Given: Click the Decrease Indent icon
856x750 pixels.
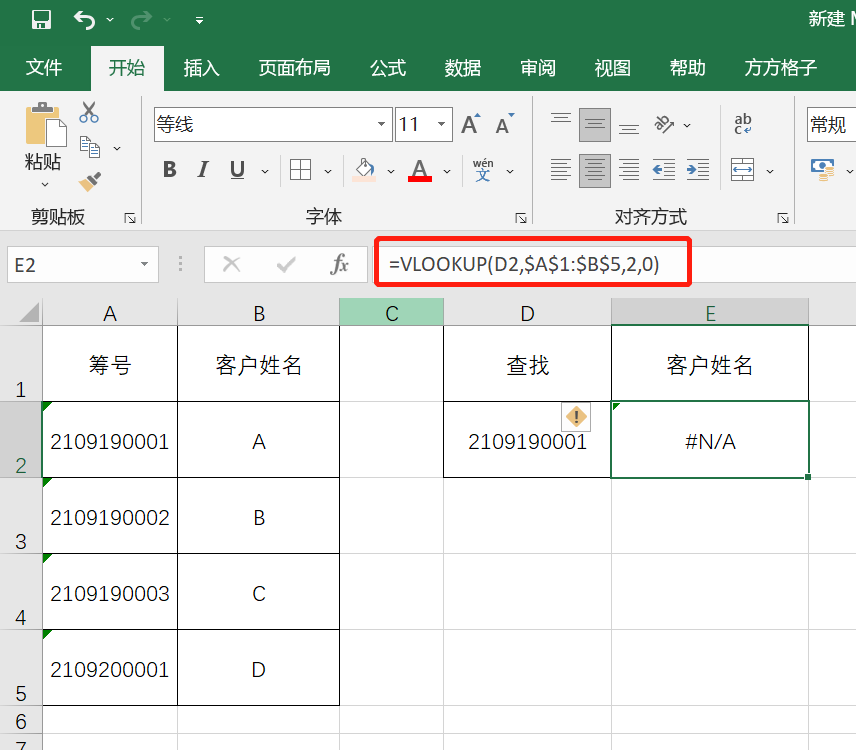Looking at the screenshot, I should tap(663, 169).
